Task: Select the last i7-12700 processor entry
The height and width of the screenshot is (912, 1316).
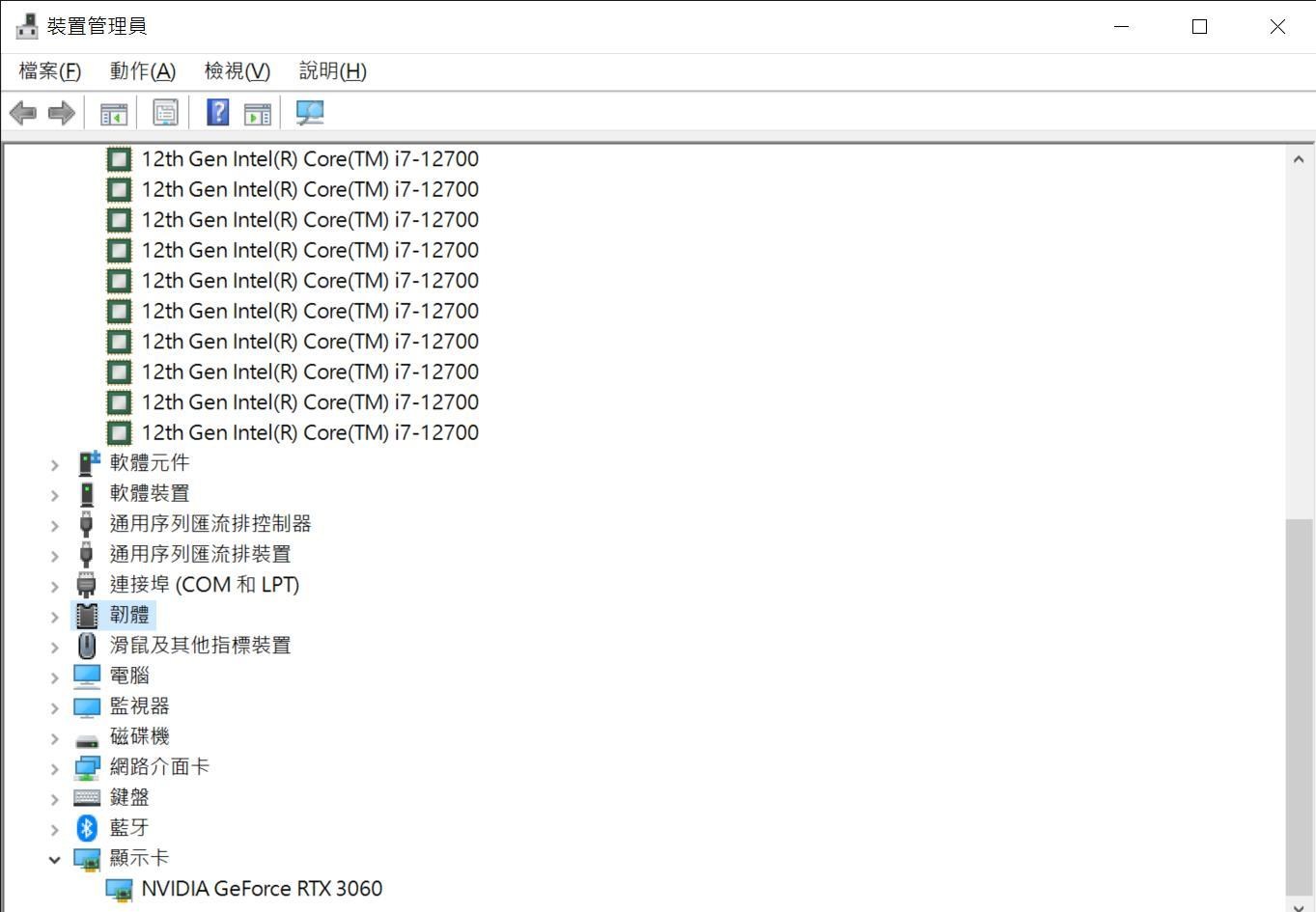Action: (310, 432)
